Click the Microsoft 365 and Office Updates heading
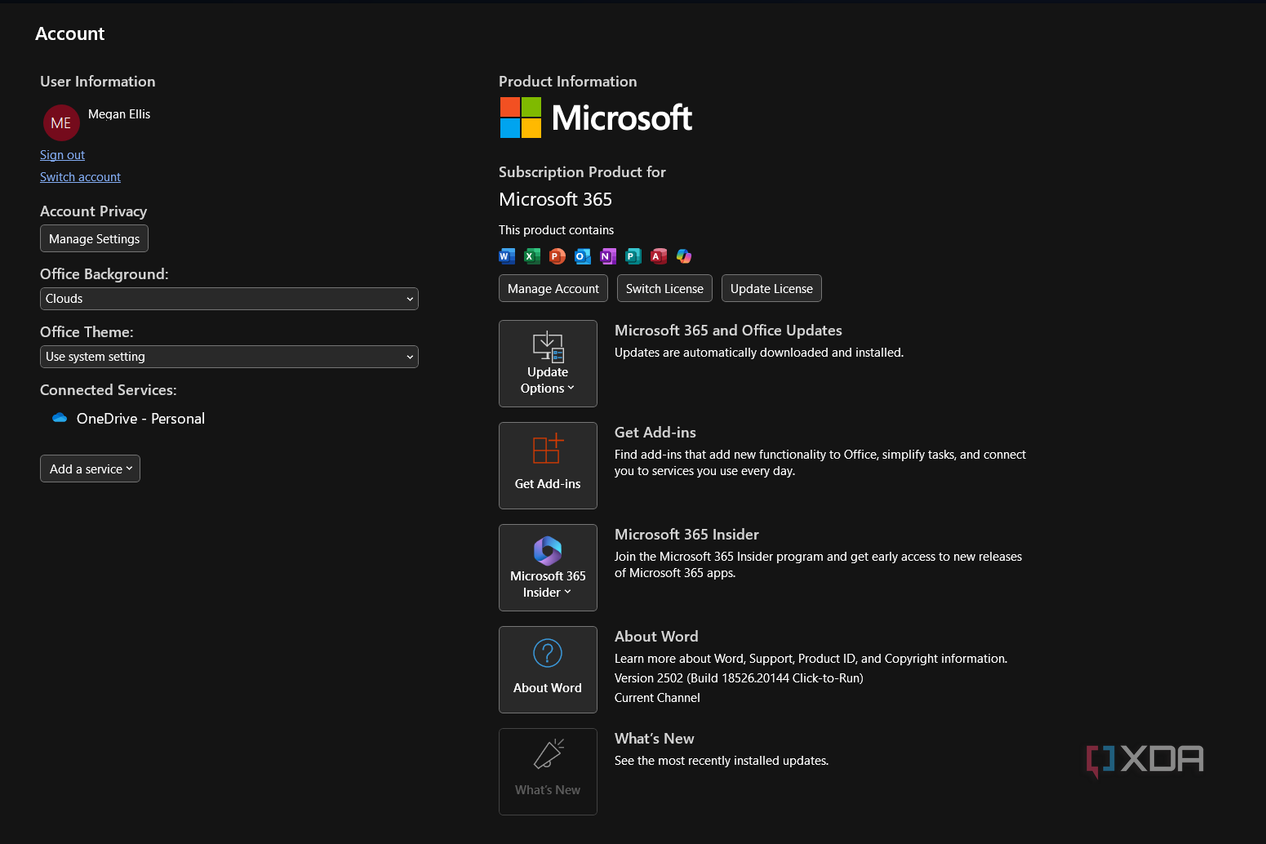The height and width of the screenshot is (844, 1266). tap(728, 331)
